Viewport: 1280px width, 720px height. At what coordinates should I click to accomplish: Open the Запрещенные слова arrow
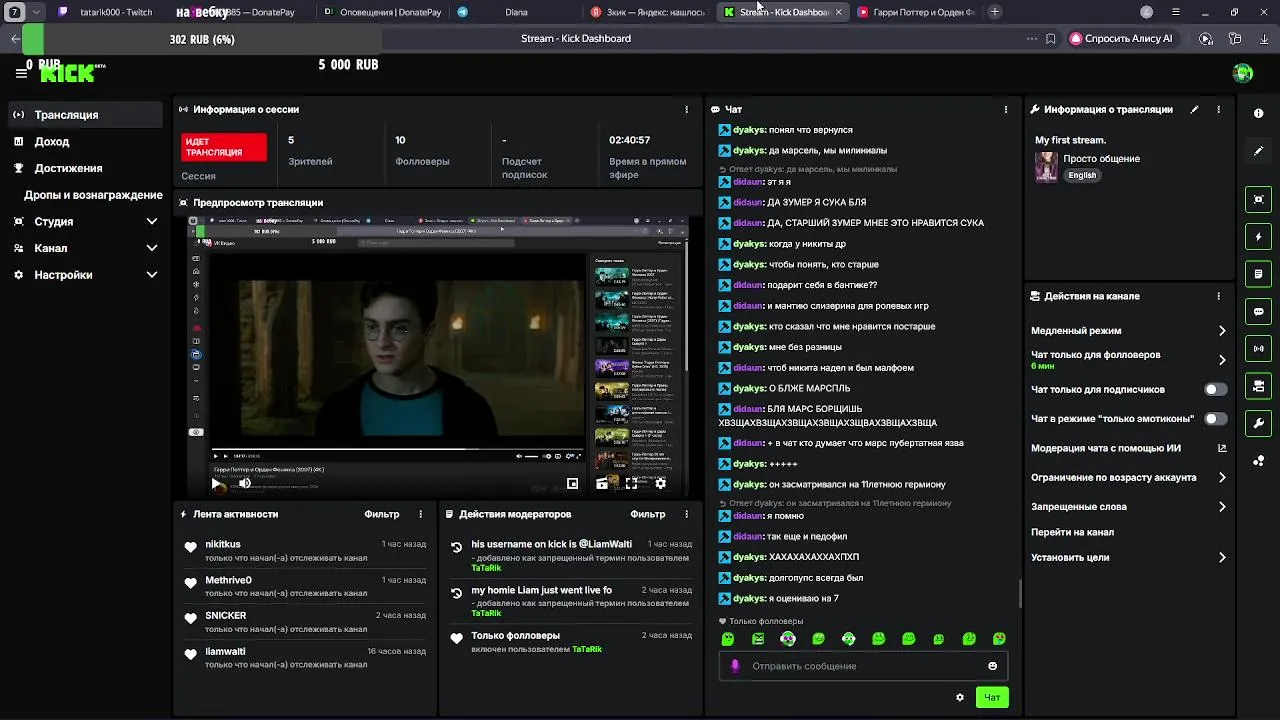tap(1222, 507)
